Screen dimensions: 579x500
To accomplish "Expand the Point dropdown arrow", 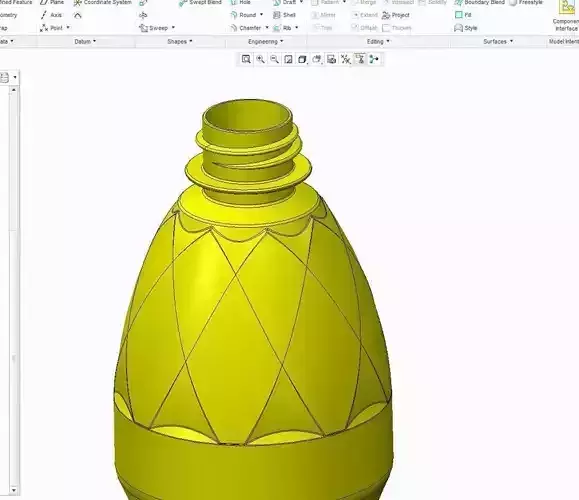I will click(x=68, y=28).
